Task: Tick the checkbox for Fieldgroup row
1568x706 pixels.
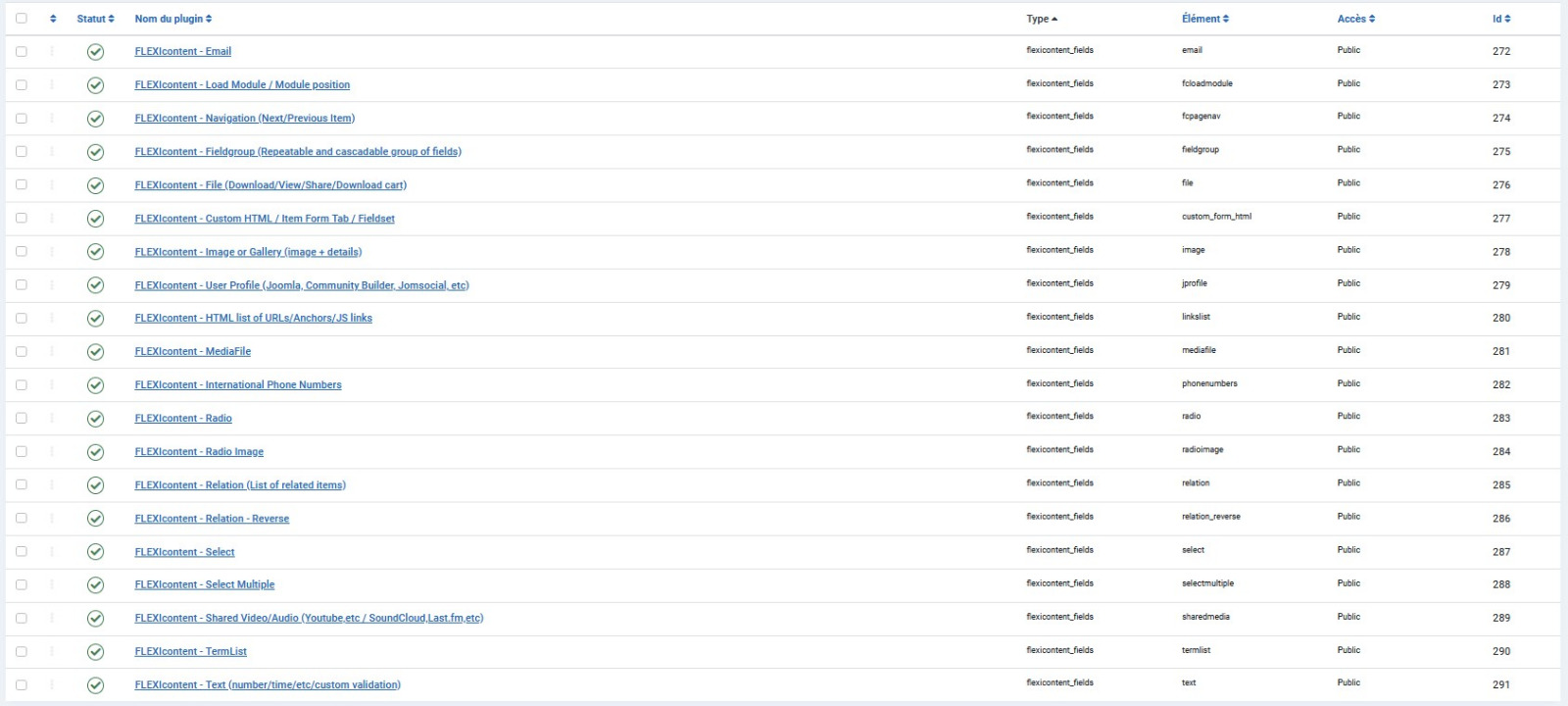Action: tap(22, 151)
